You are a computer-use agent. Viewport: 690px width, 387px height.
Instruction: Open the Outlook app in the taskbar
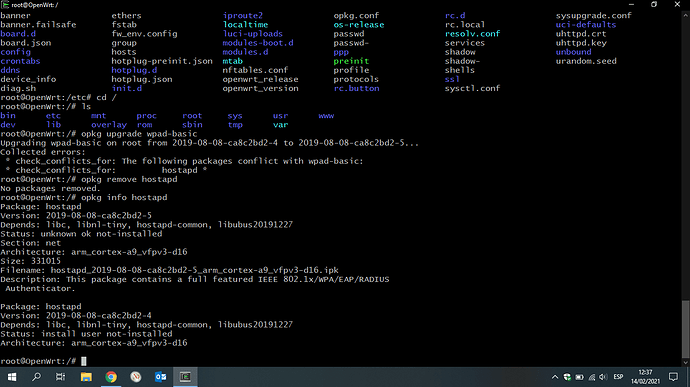coord(161,377)
